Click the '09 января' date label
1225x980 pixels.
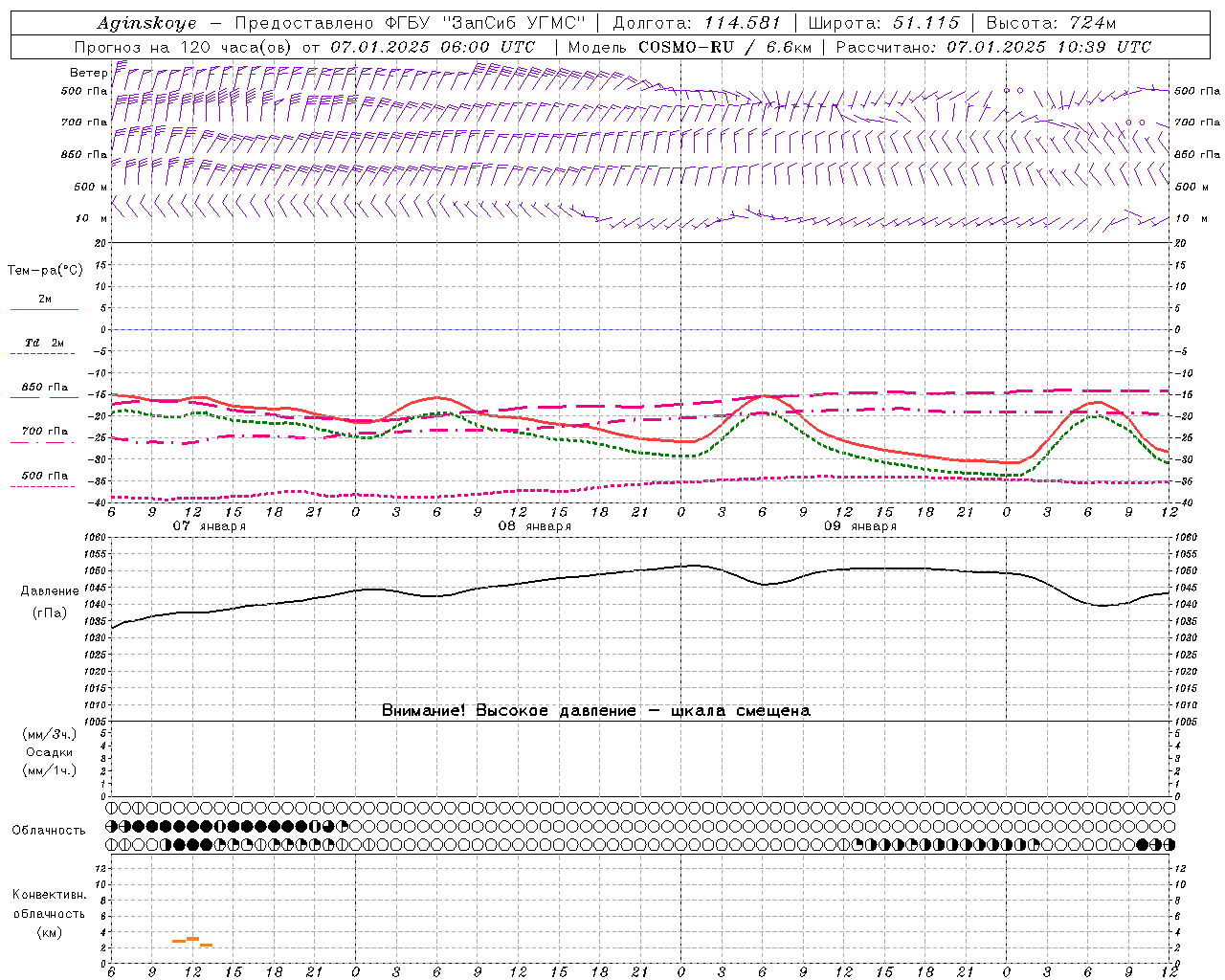click(x=859, y=526)
